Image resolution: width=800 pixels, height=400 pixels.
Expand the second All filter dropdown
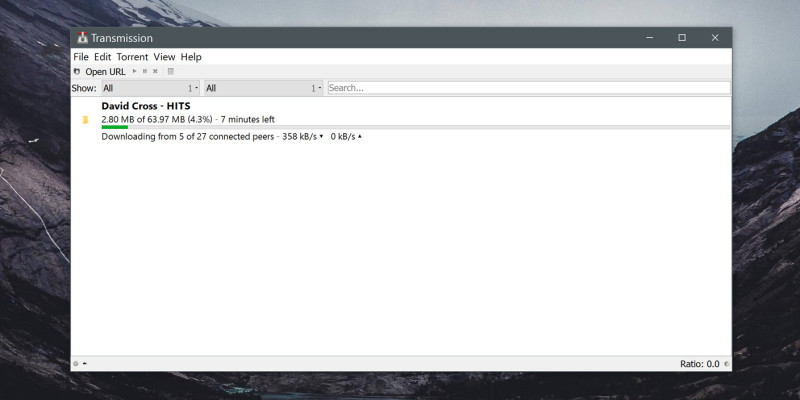point(264,88)
